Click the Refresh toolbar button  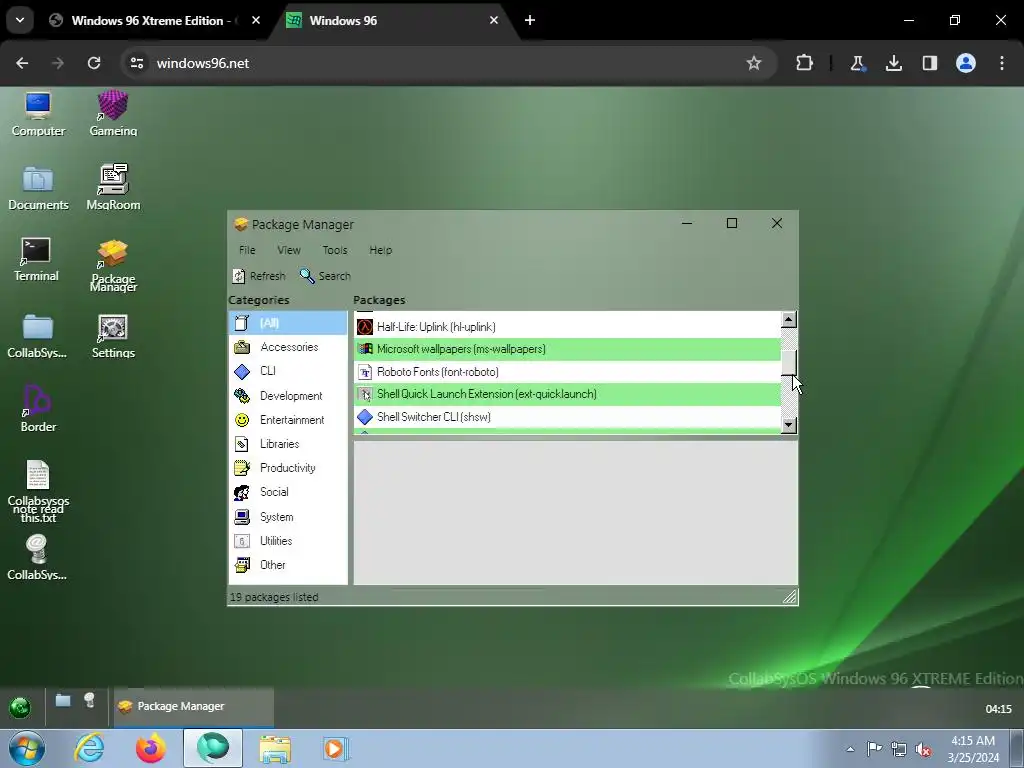259,276
